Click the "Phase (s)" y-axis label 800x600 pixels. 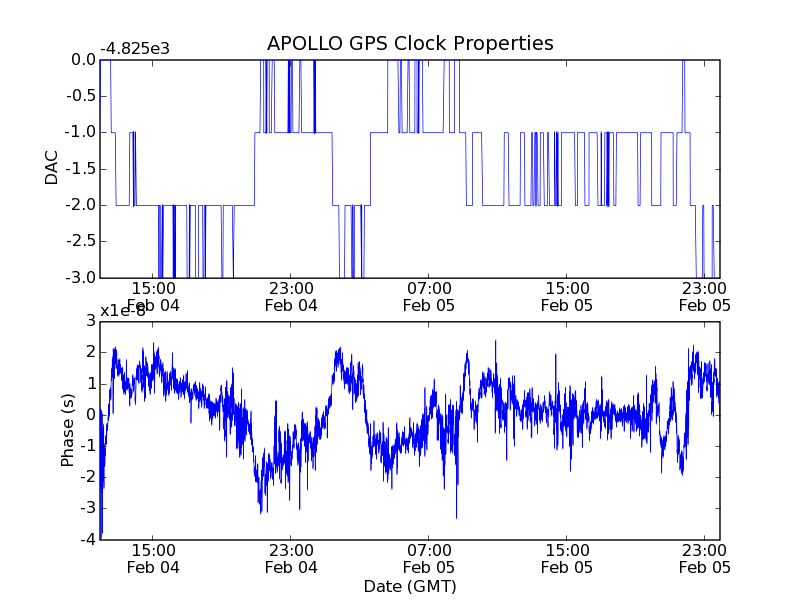[x=67, y=430]
